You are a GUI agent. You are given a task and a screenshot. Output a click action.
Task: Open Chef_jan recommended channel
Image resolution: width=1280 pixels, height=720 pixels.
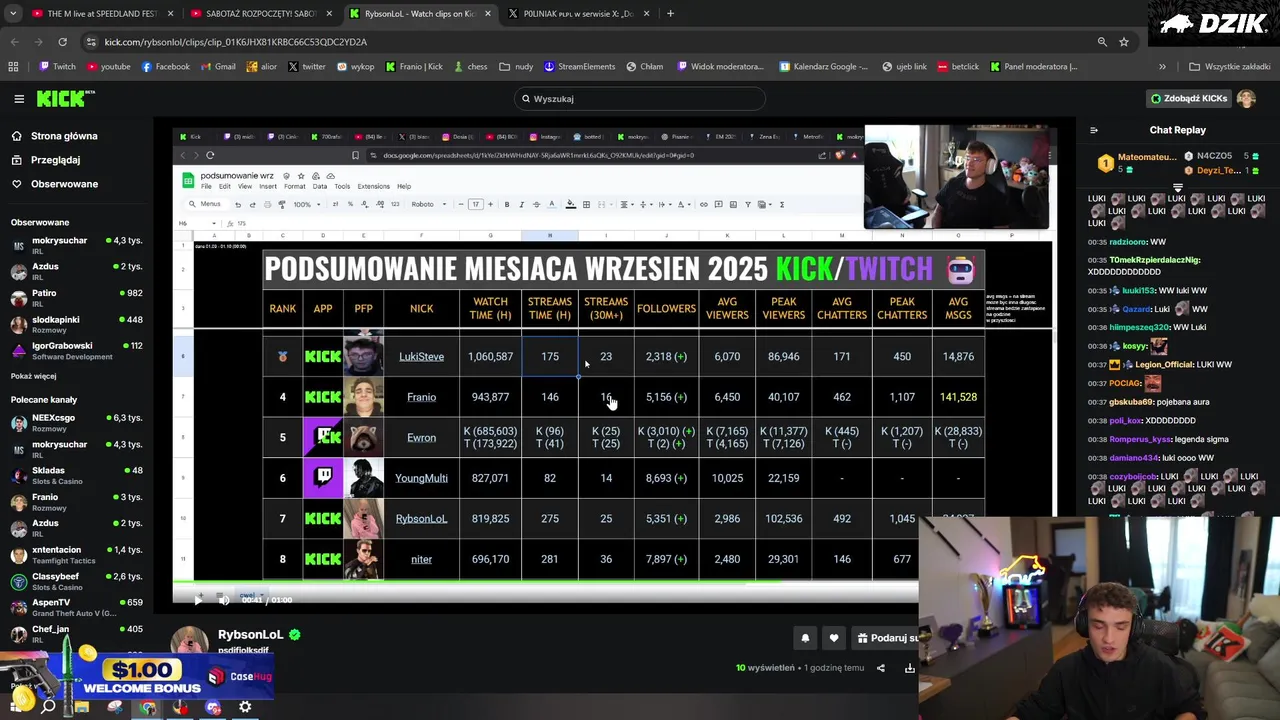[77, 633]
